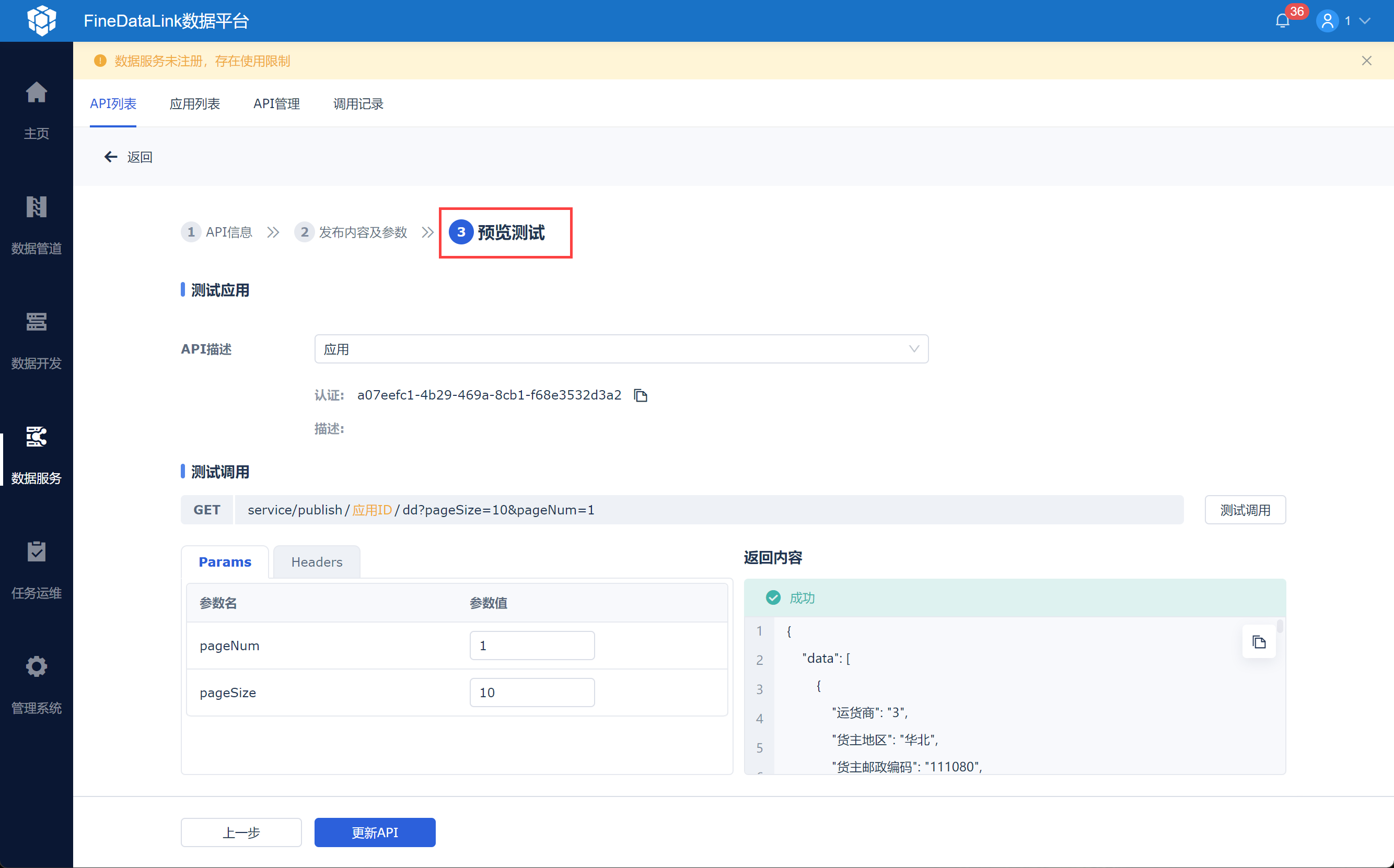Go to step 2 发布内容及参数

click(351, 232)
